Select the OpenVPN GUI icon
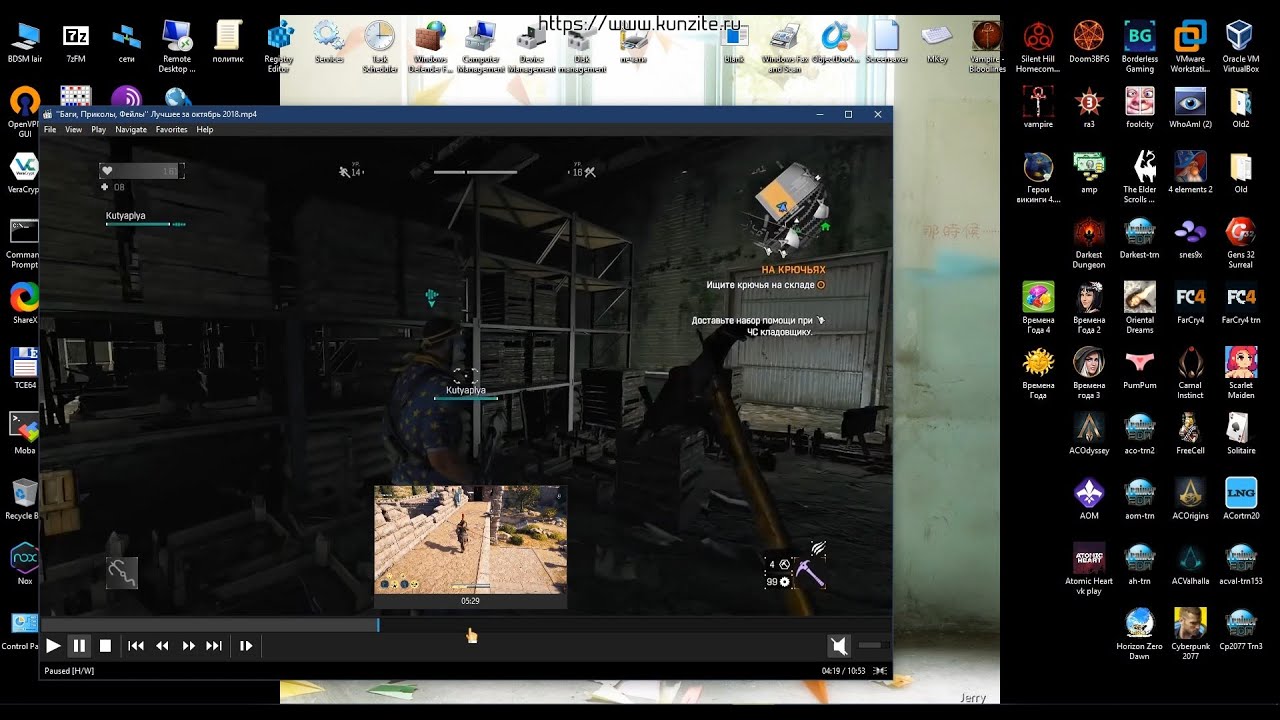Screen dimensions: 1280x720 pos(24,112)
